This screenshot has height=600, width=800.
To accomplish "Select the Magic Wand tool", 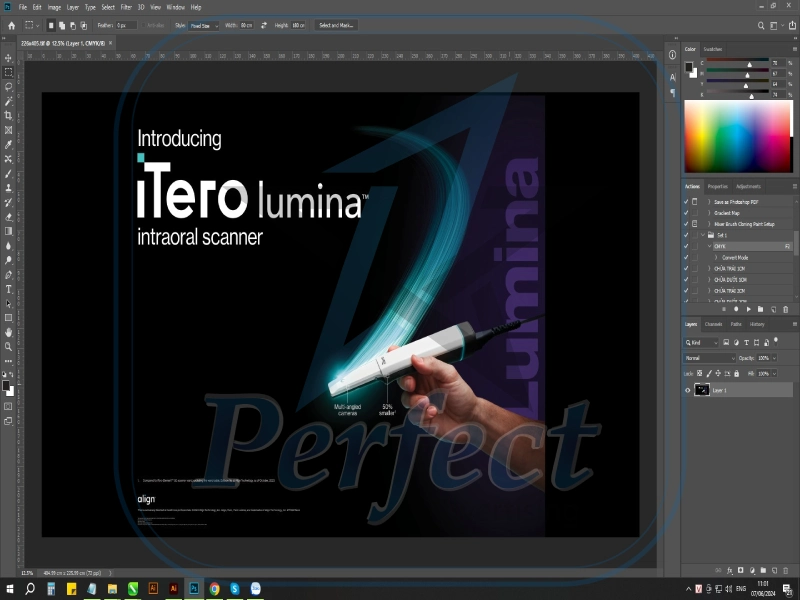I will 9,101.
